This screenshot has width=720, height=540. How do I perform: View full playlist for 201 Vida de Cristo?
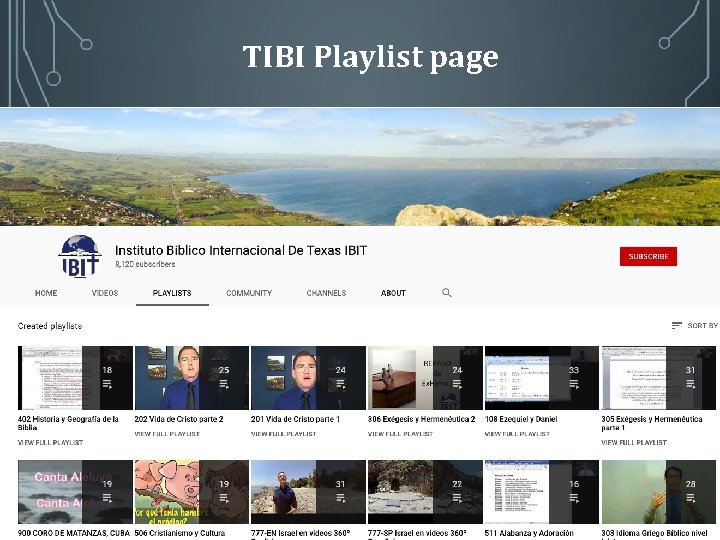click(x=284, y=433)
